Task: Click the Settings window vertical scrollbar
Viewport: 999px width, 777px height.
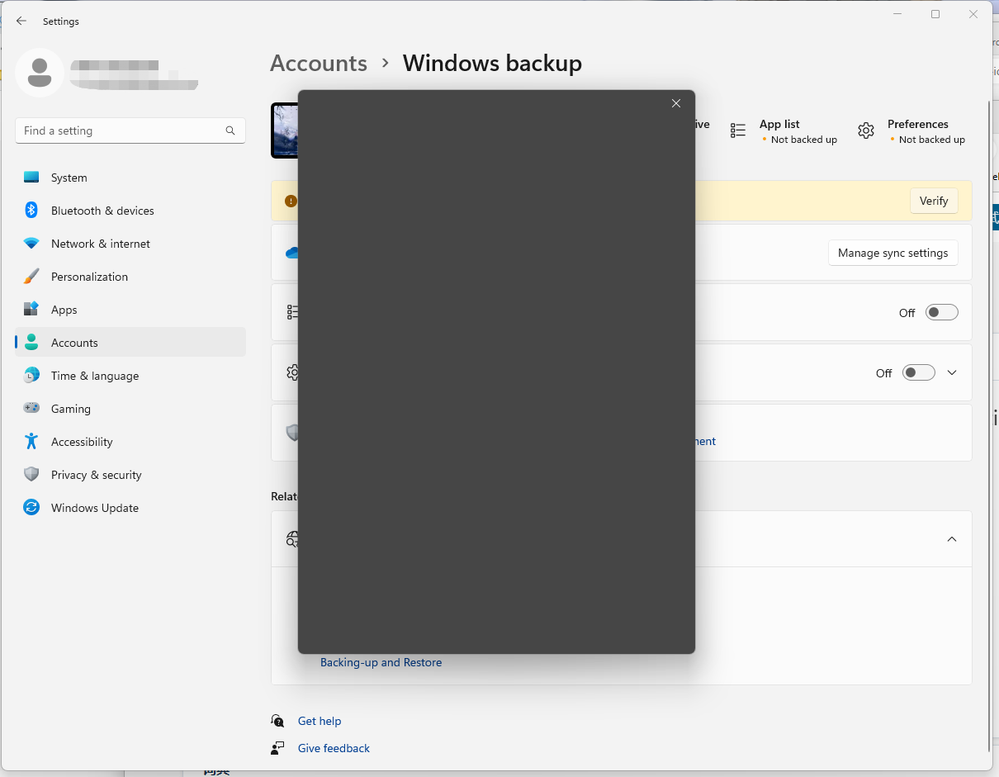Action: pos(989,427)
